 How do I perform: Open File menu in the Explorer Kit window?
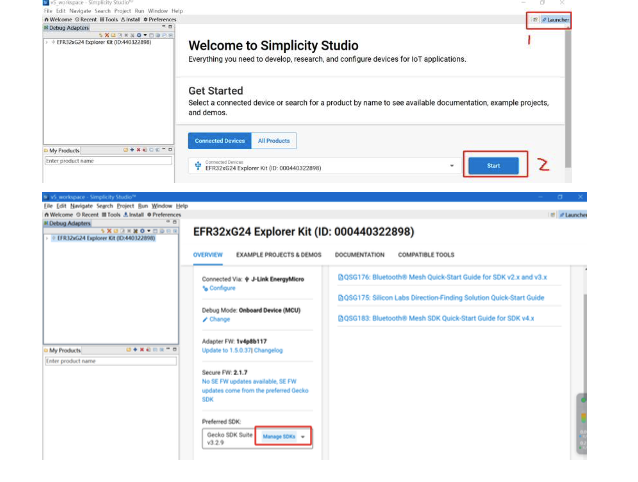pos(48,206)
